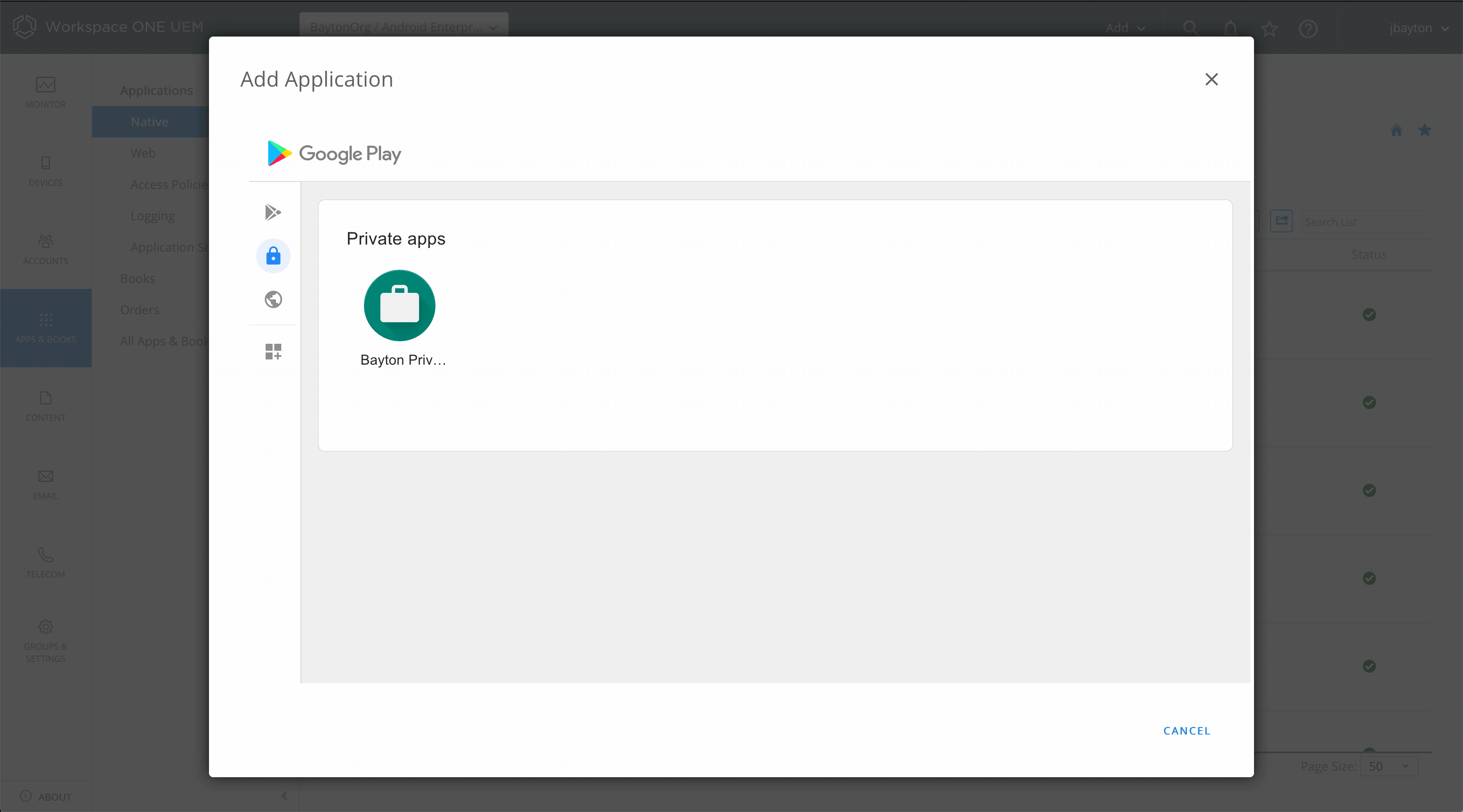Viewport: 1463px width, 812px height.
Task: Close the Add Application dialog
Action: 1211,80
